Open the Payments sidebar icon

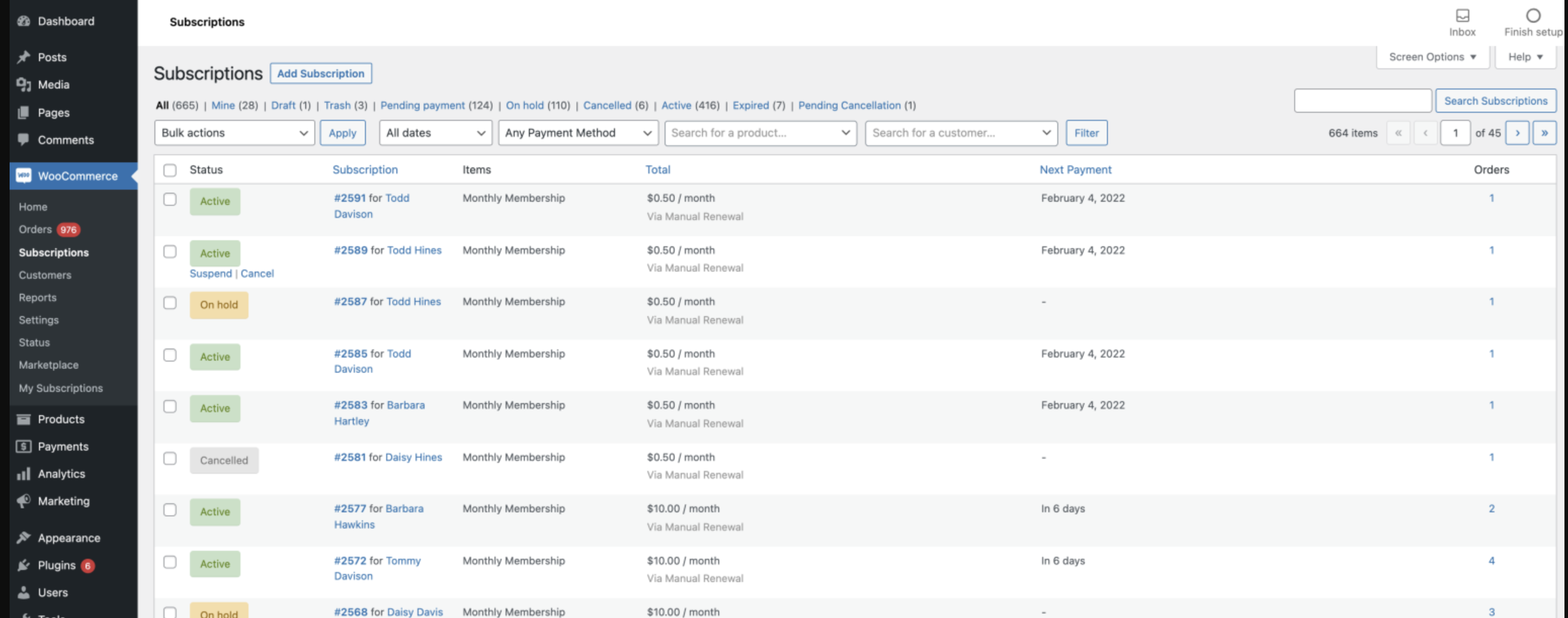pyautogui.click(x=23, y=446)
